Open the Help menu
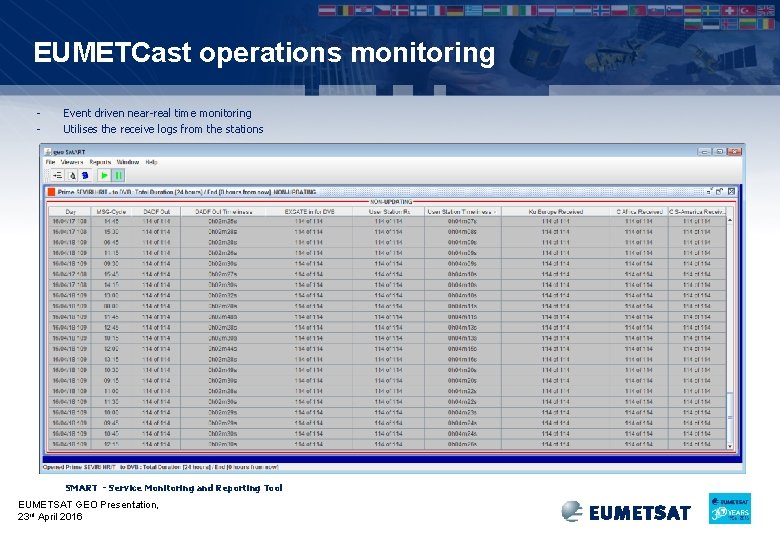This screenshot has height=540, width=780. tap(151, 162)
